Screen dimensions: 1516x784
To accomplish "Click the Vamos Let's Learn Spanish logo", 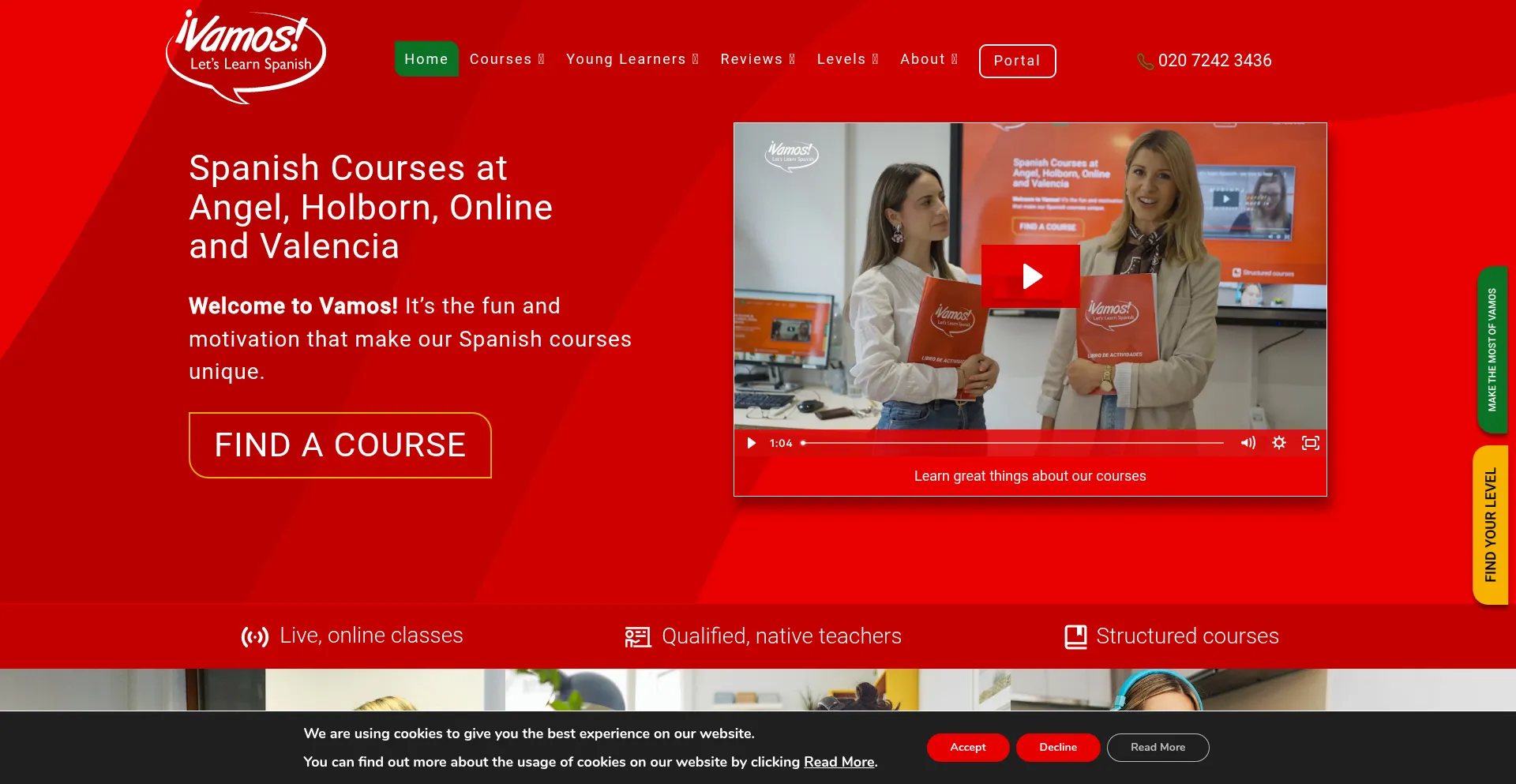I will pyautogui.click(x=246, y=56).
